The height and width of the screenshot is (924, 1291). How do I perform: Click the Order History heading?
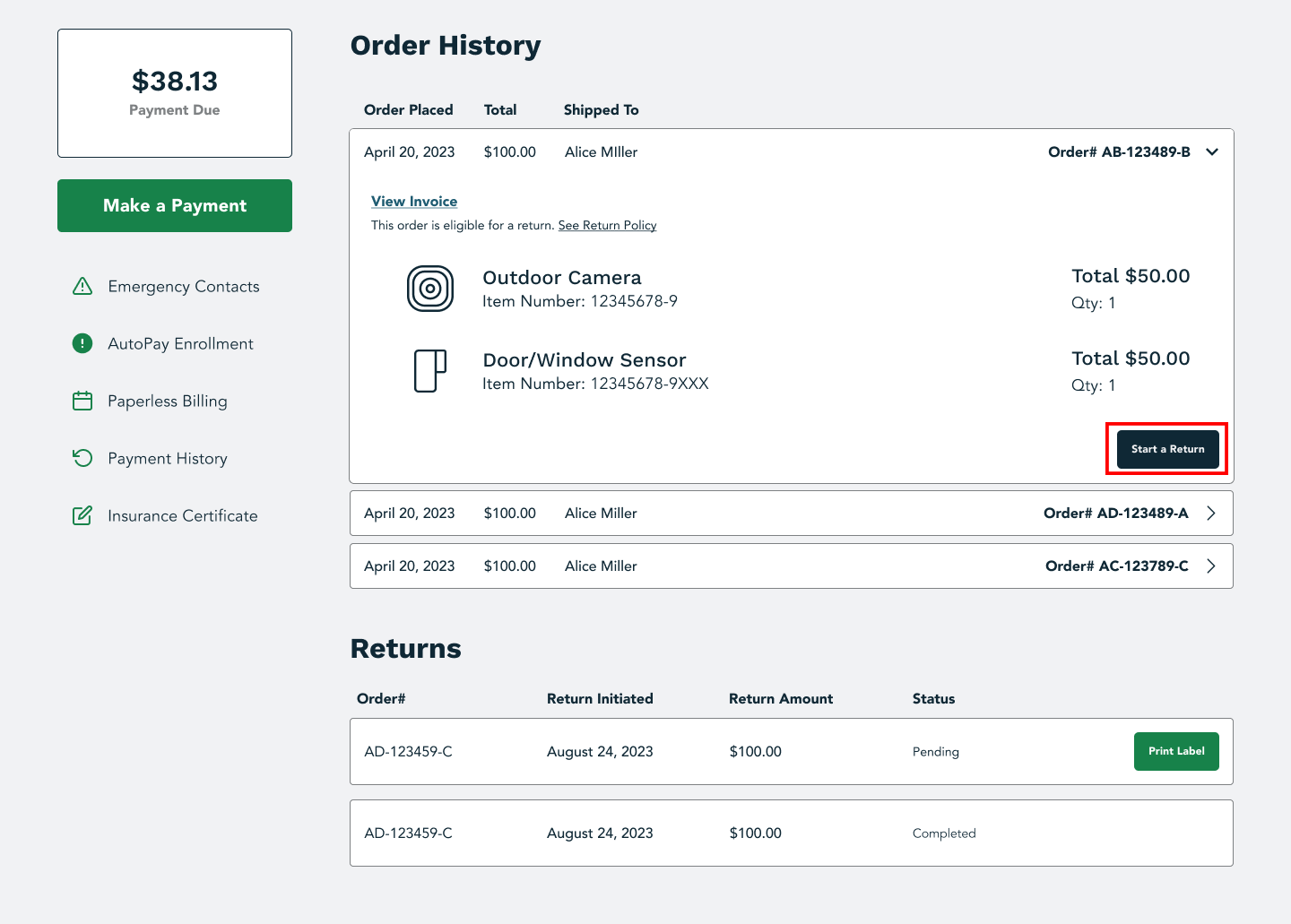446,46
